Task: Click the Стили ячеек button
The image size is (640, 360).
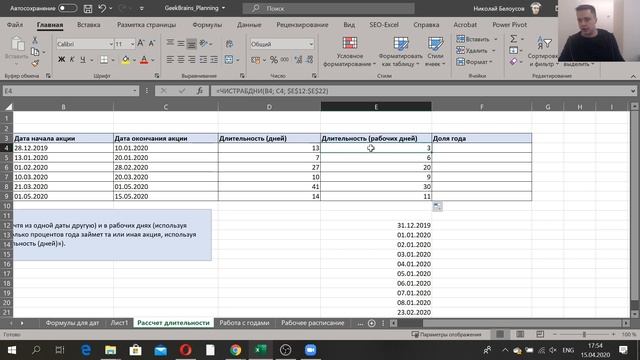Action: click(435, 52)
